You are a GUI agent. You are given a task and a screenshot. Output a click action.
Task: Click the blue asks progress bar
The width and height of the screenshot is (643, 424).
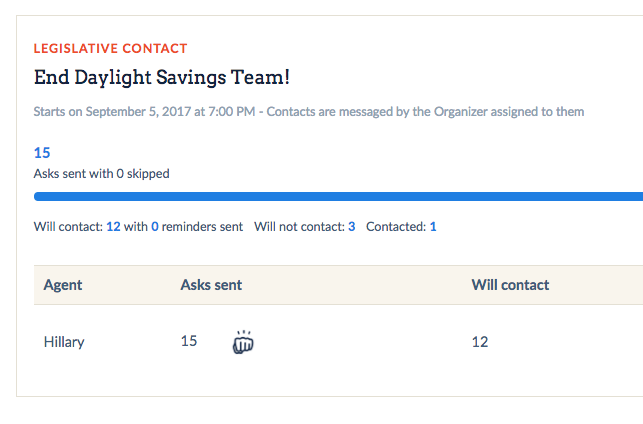338,196
